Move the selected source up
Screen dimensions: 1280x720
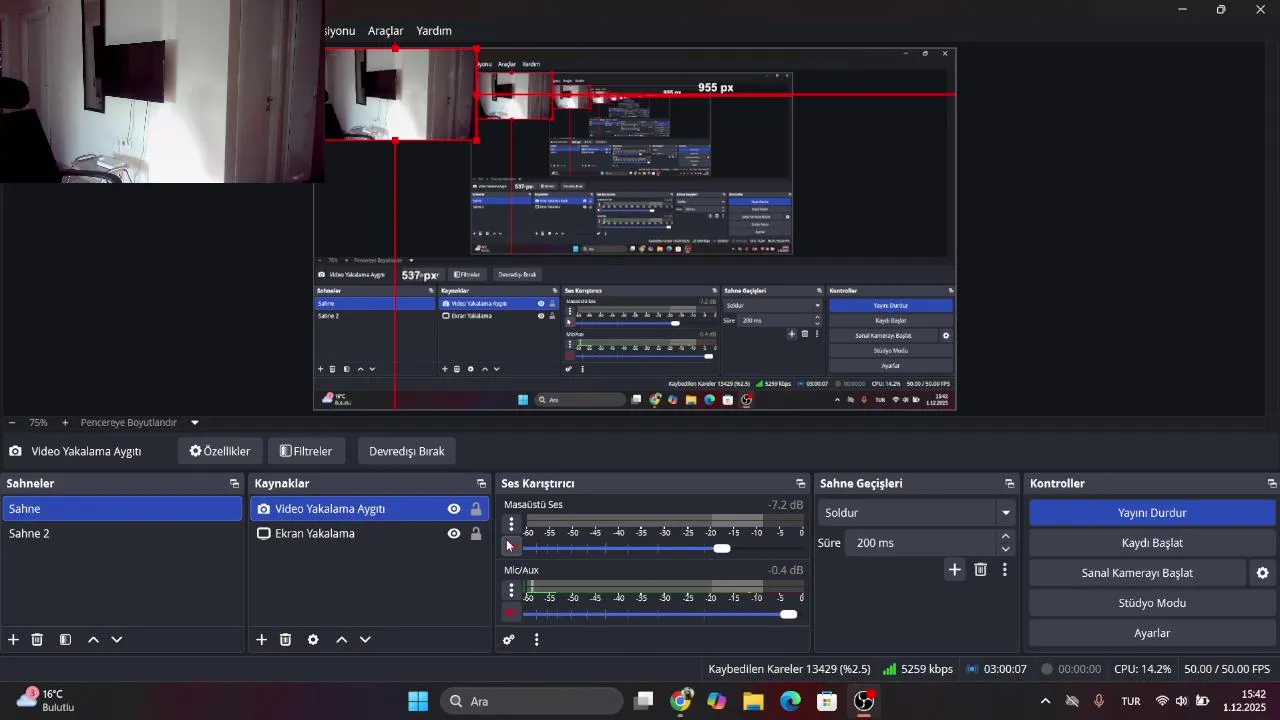coord(341,640)
